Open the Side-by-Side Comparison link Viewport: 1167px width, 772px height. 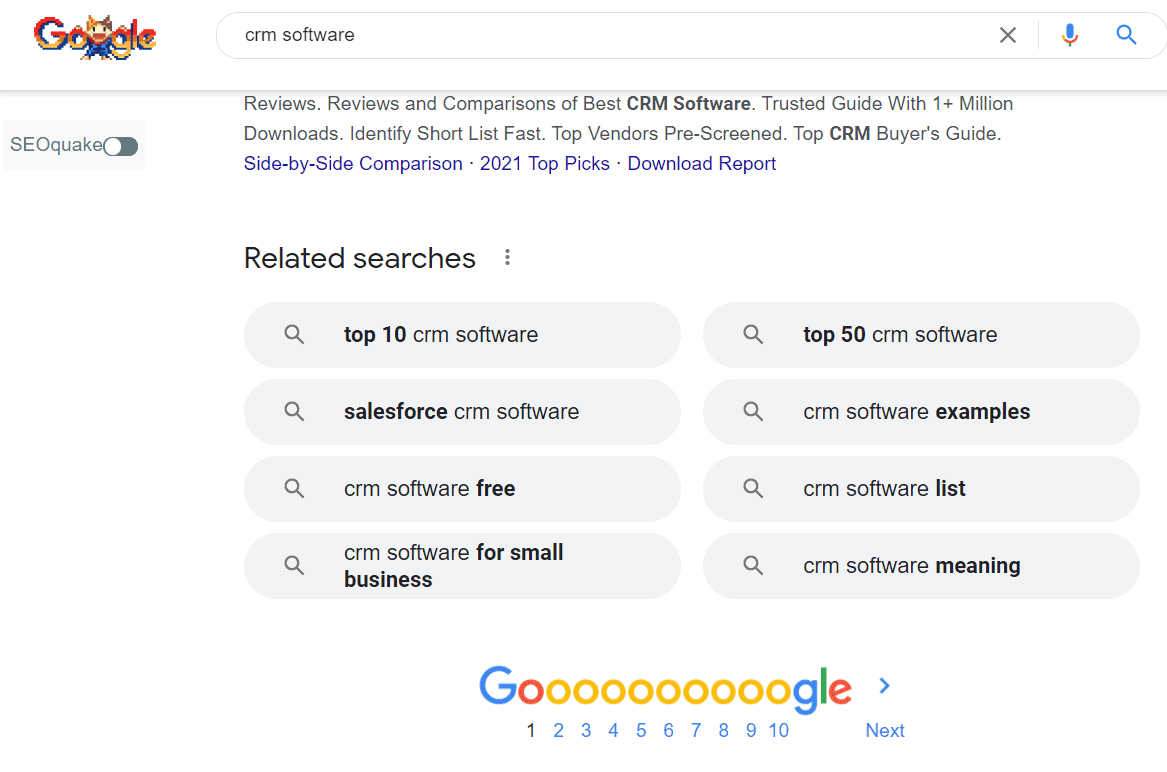[353, 164]
